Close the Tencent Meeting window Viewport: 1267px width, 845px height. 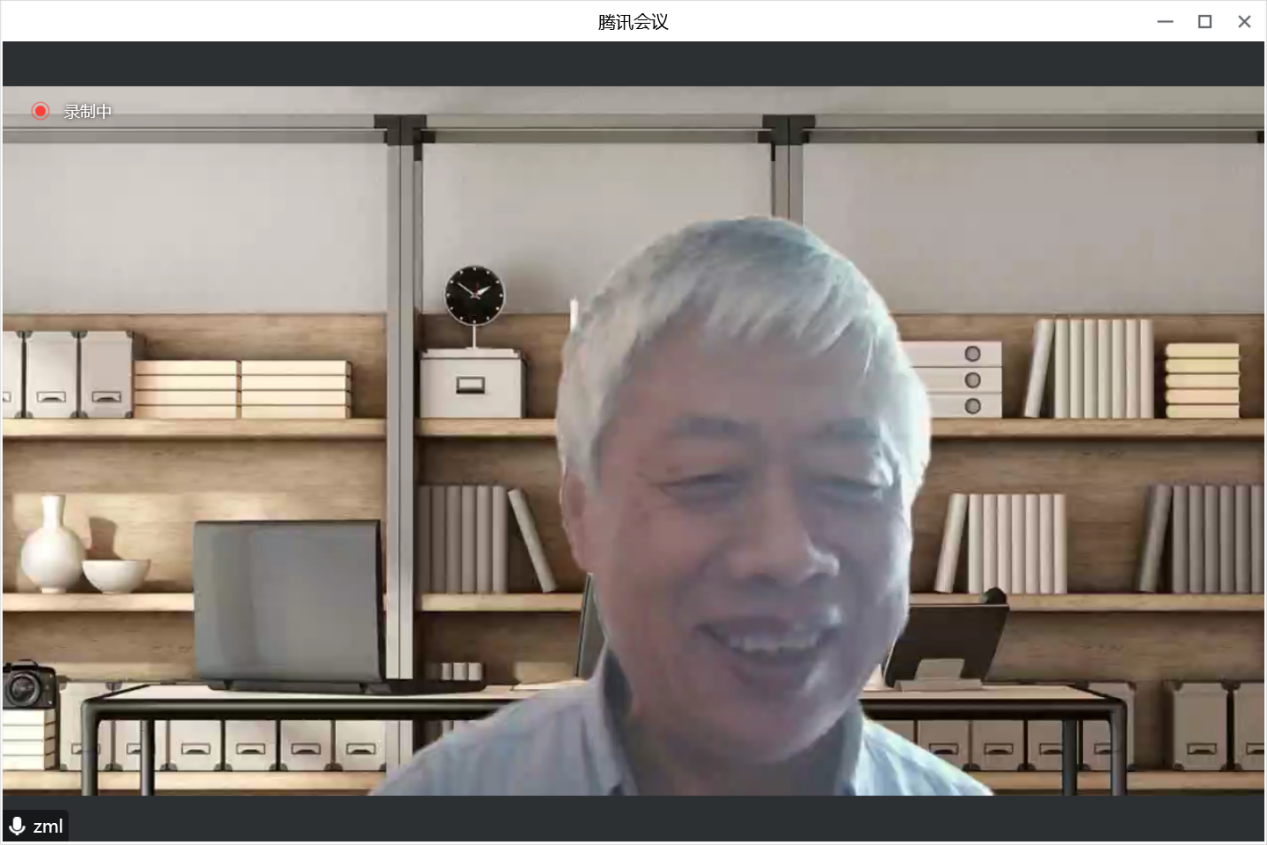click(x=1244, y=22)
